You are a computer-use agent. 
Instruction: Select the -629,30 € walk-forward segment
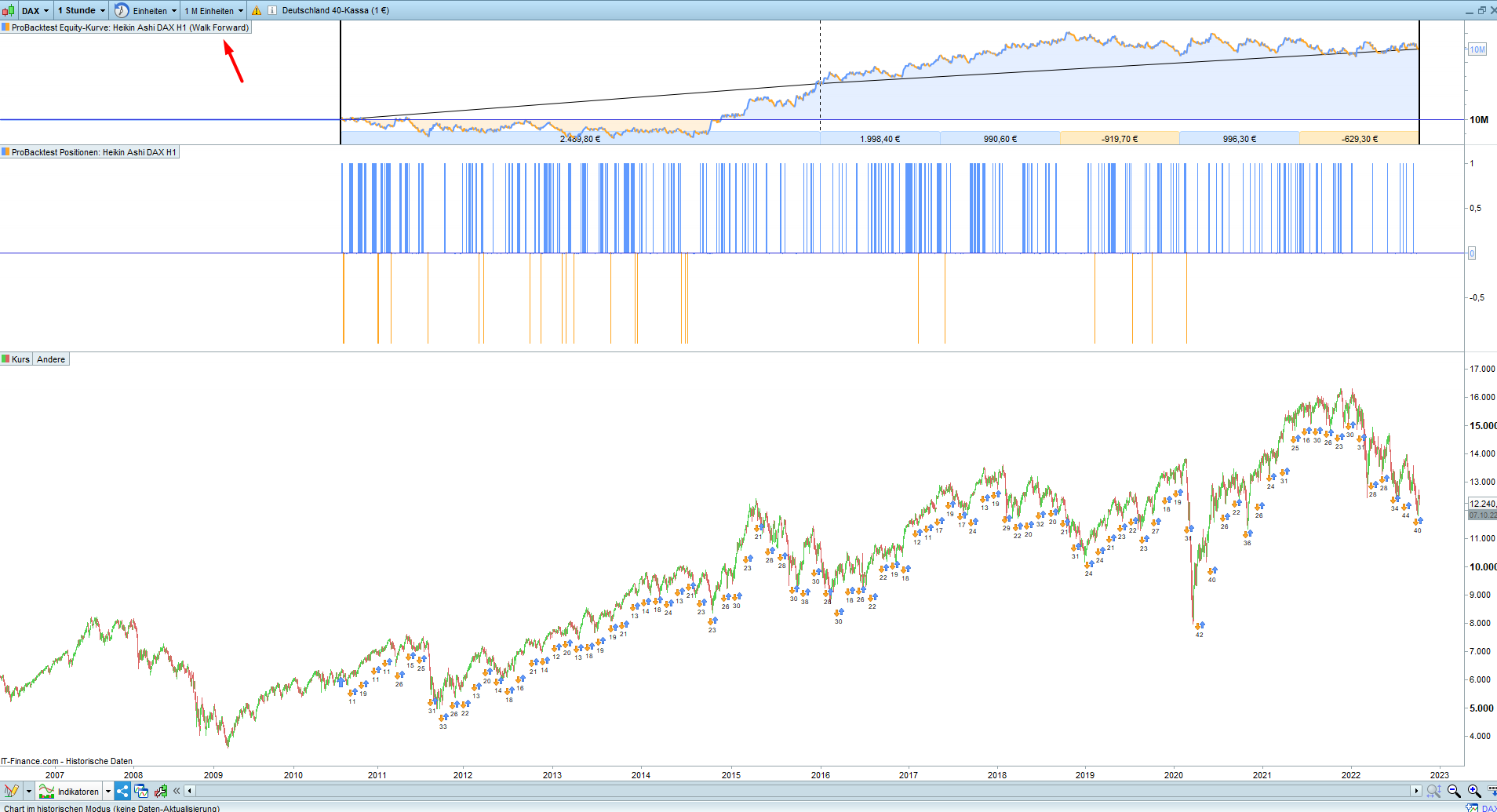click(x=1359, y=139)
